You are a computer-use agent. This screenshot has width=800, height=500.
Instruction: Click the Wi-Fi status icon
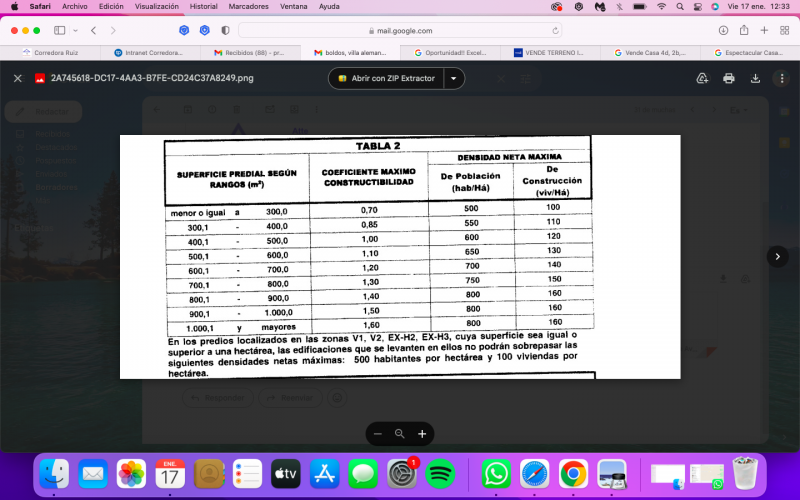click(661, 7)
